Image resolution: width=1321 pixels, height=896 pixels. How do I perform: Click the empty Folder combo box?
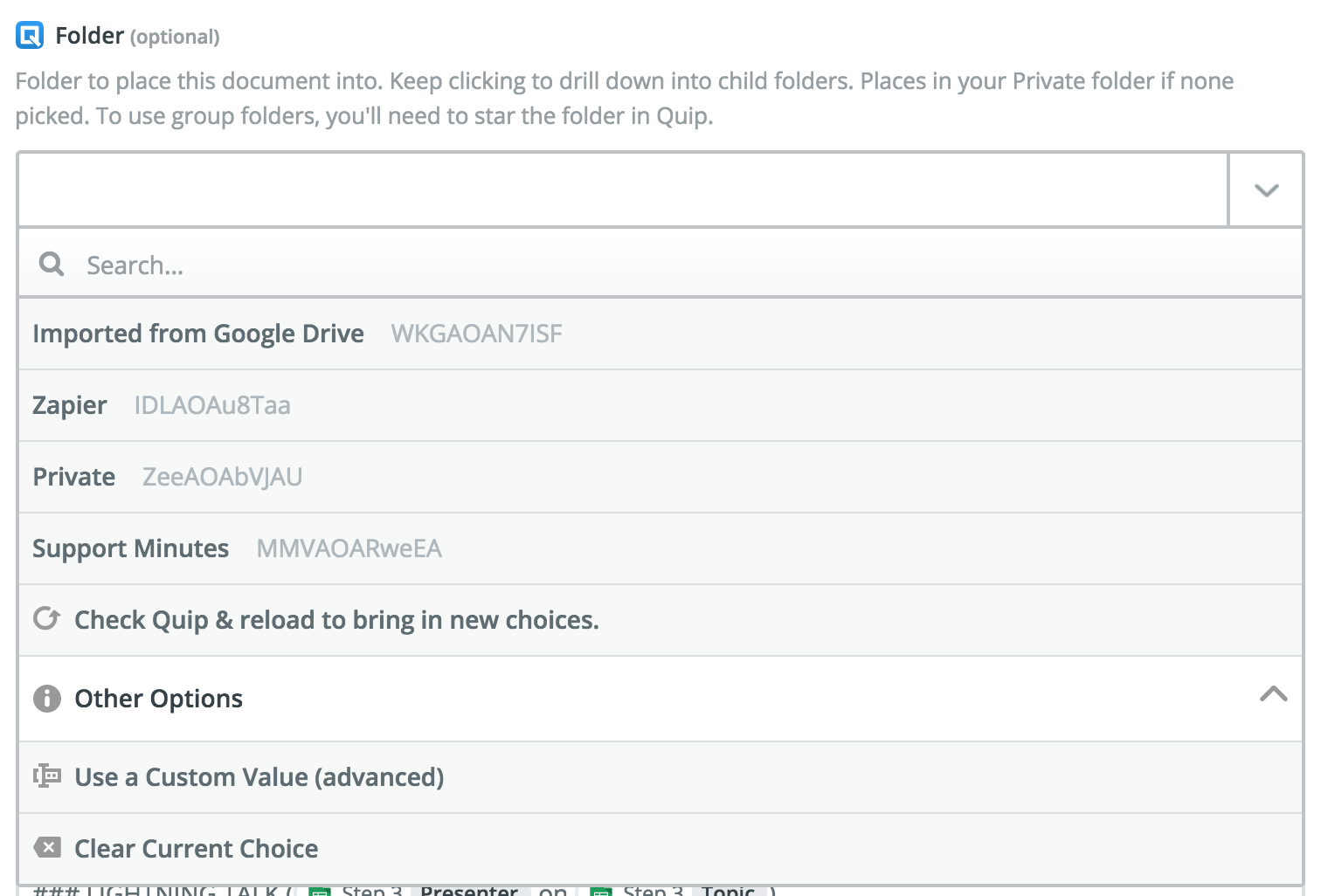pos(623,190)
